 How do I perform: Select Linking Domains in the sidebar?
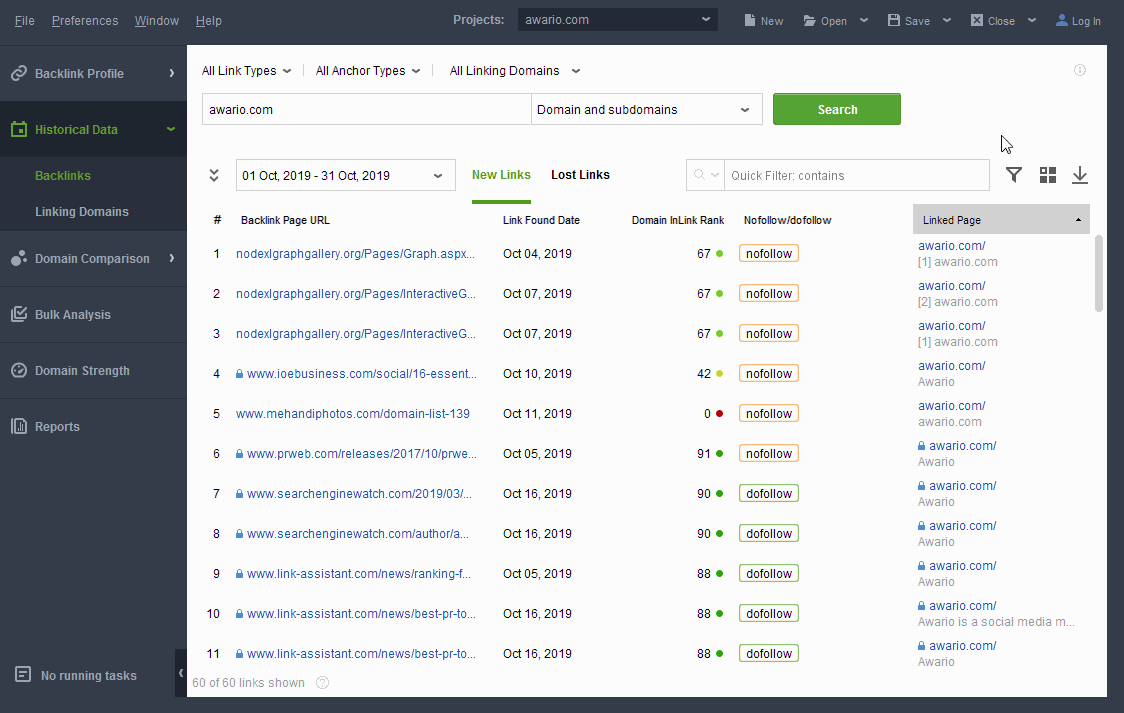click(82, 211)
